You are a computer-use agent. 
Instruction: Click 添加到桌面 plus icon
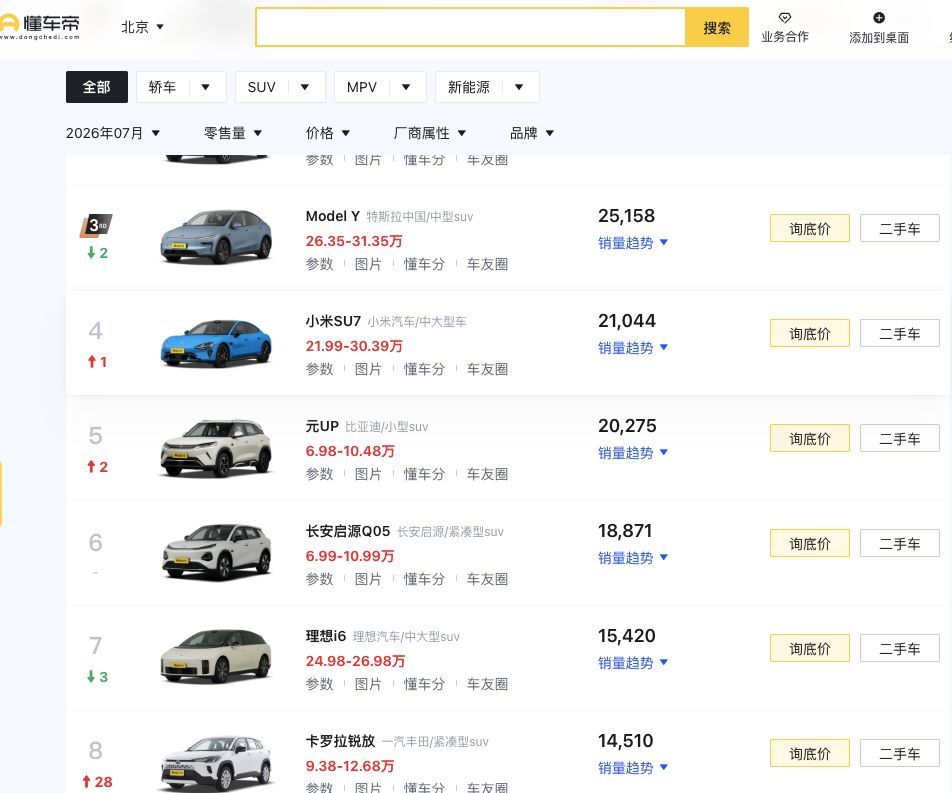(x=879, y=18)
